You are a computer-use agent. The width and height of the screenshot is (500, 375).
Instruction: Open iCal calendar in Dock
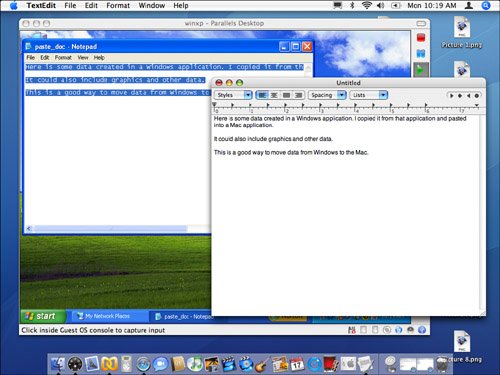297,364
